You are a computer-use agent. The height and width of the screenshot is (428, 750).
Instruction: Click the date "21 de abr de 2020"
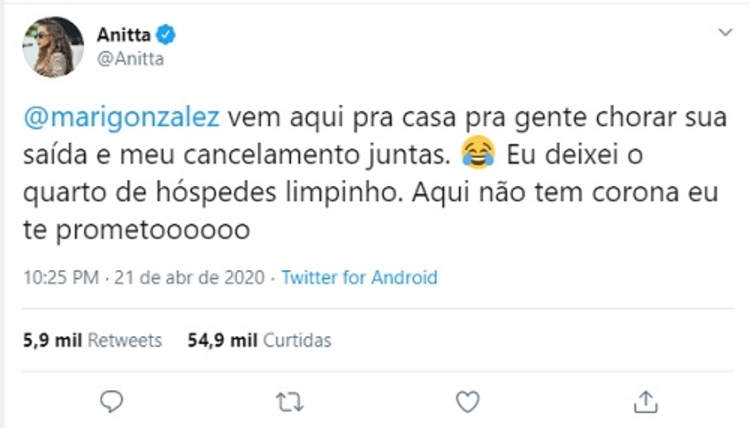[x=190, y=278]
